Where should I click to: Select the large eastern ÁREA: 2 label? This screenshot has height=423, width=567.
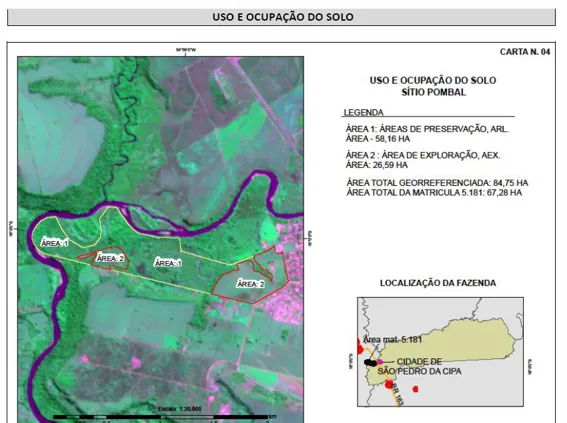(251, 284)
